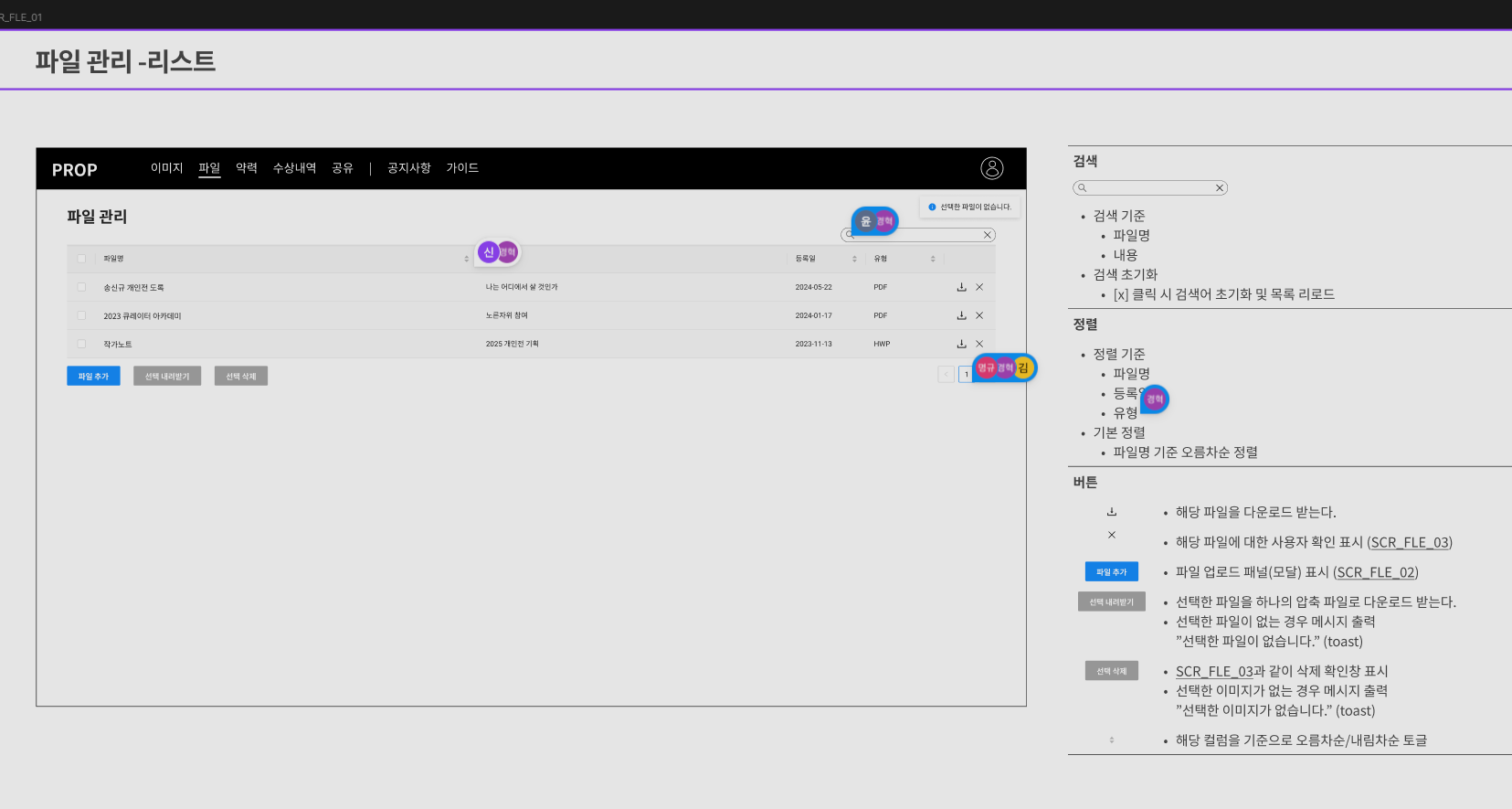This screenshot has width=1512, height=809.
Task: Go to previous page with the chevron button
Action: pos(946,374)
